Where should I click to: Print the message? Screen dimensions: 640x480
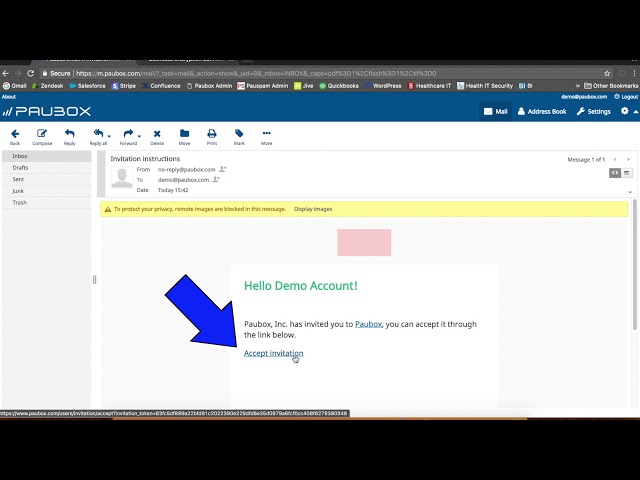pyautogui.click(x=212, y=137)
